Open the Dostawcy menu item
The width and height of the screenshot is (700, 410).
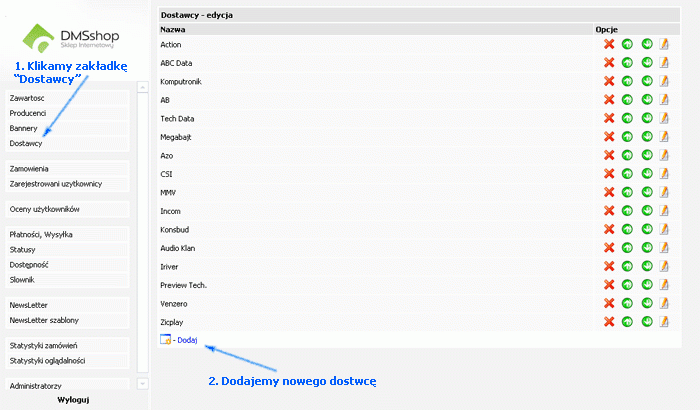(67, 144)
